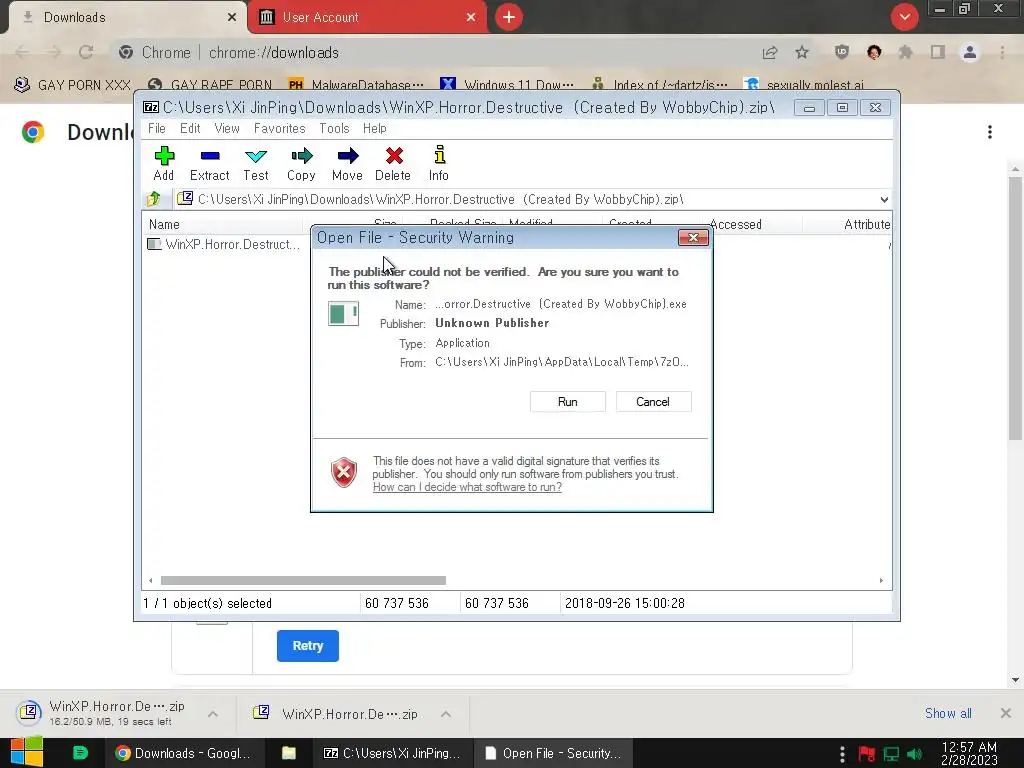Open the File Explorer taskbar icon
The height and width of the screenshot is (768, 1024).
[289, 753]
